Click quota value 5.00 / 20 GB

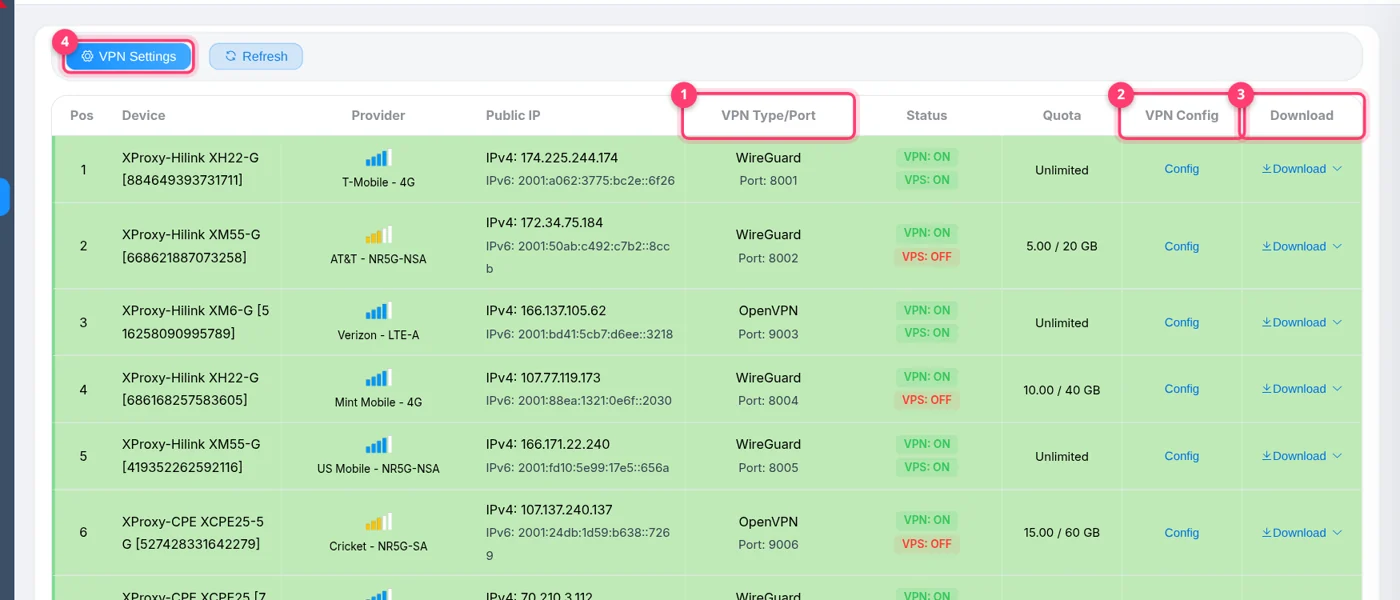pyautogui.click(x=1062, y=246)
